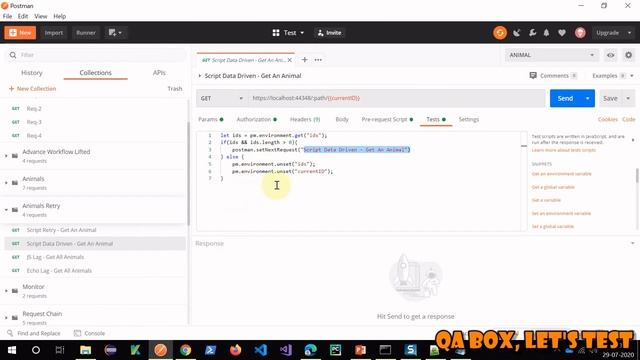Open the collection Runner
This screenshot has width=640, height=360.
pyautogui.click(x=86, y=33)
